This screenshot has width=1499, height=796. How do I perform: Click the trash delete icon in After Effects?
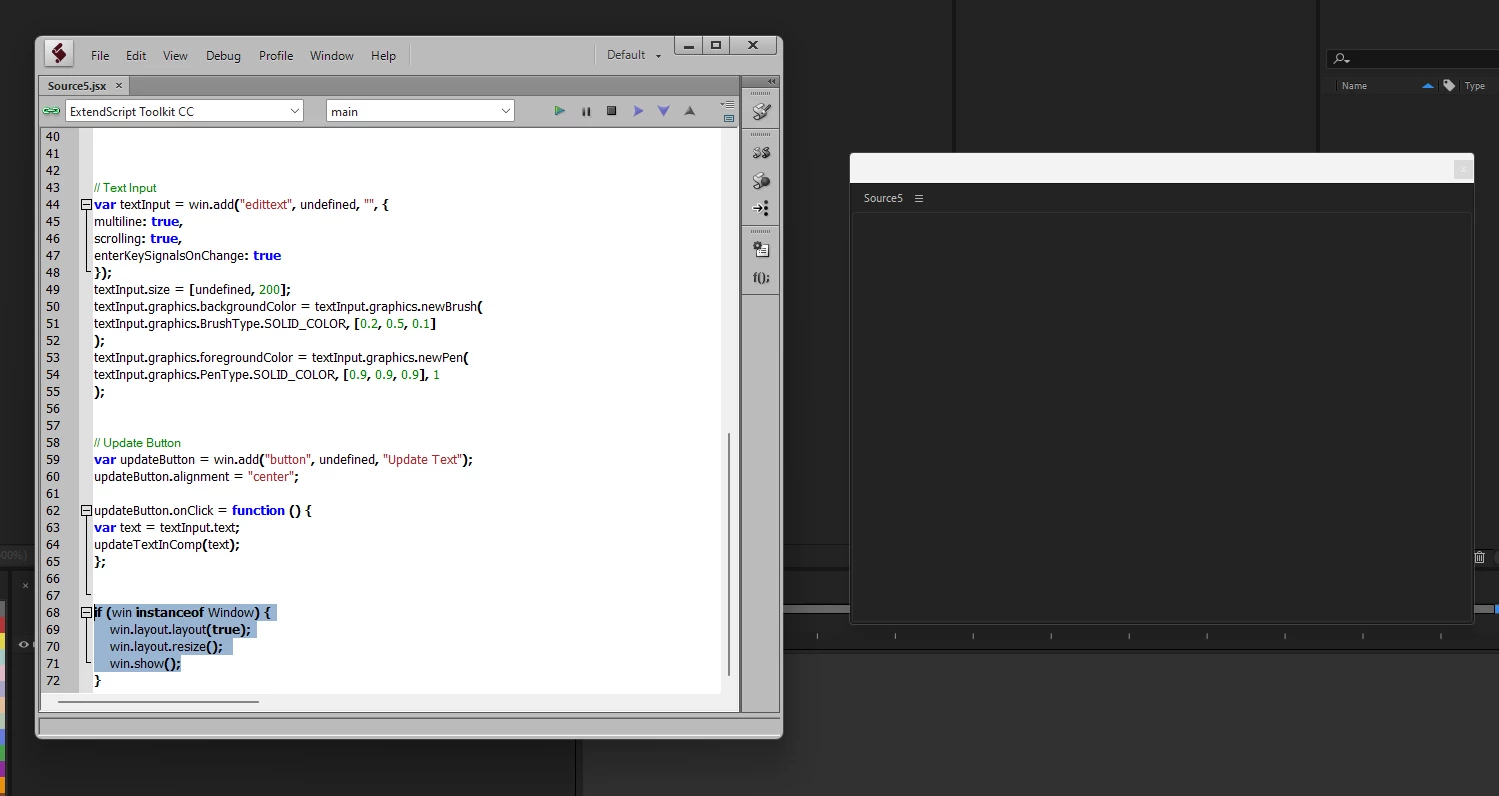1480,557
